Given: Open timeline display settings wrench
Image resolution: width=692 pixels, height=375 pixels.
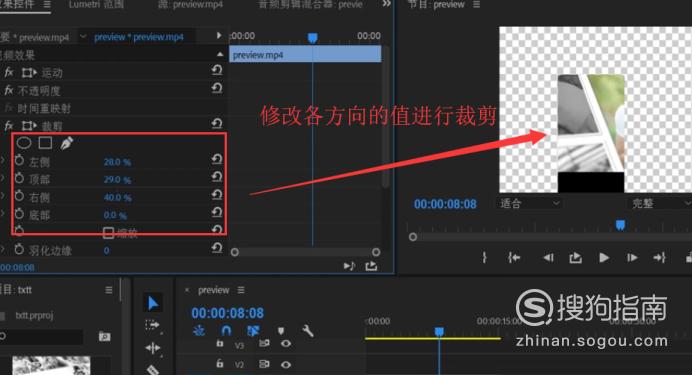Looking at the screenshot, I should click(308, 330).
